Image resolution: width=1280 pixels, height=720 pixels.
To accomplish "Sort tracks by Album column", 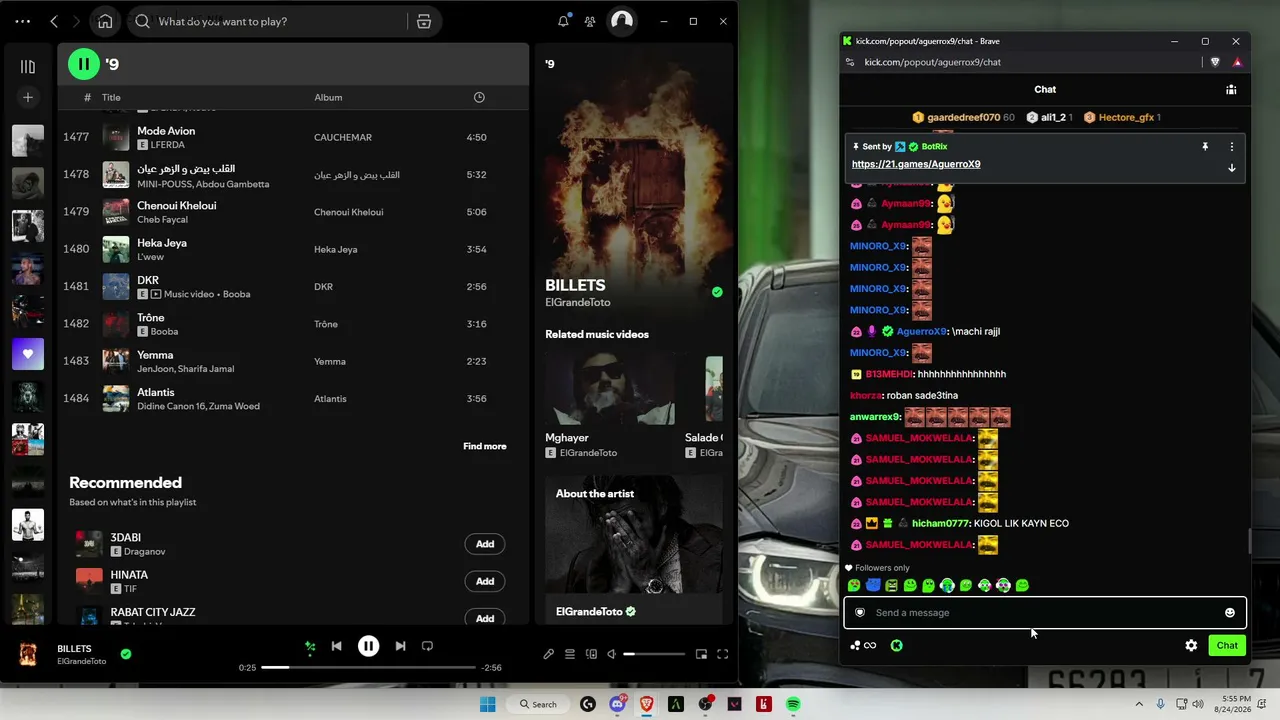I will [x=328, y=97].
